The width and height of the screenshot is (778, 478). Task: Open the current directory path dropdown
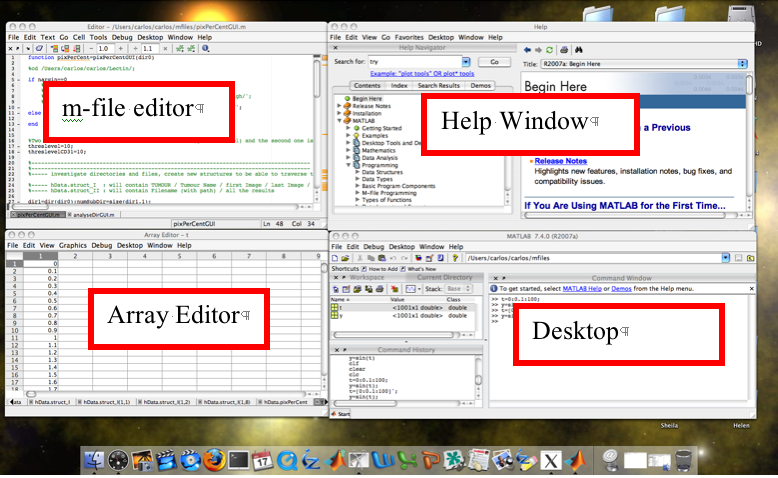point(725,258)
